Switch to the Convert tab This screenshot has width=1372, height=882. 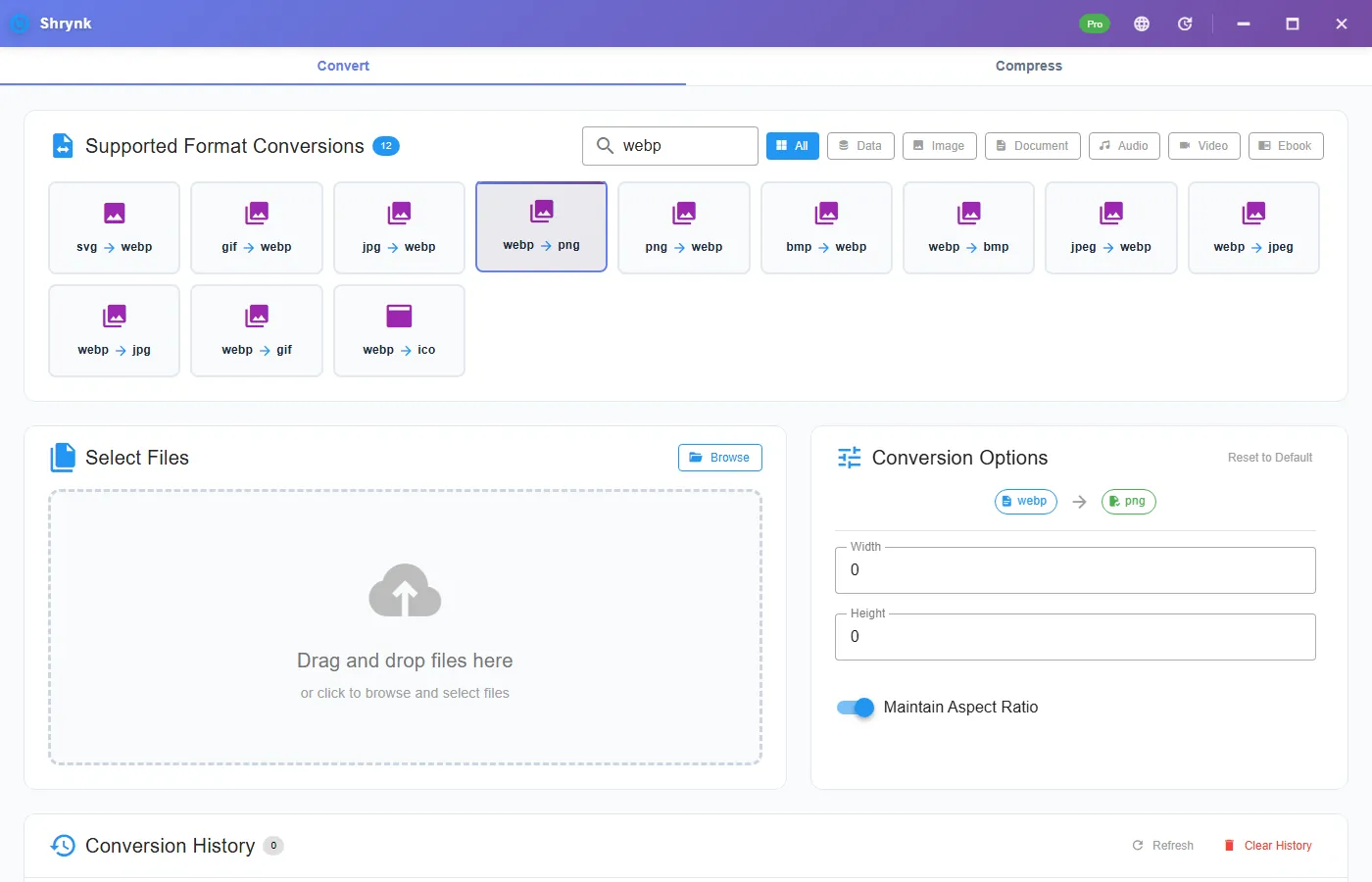(343, 66)
